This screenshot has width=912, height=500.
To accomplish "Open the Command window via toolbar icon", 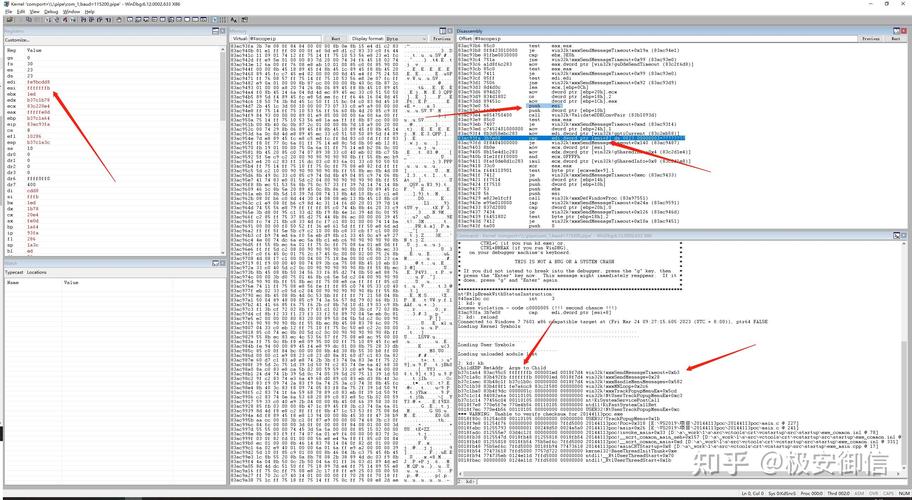I will [x=130, y=20].
